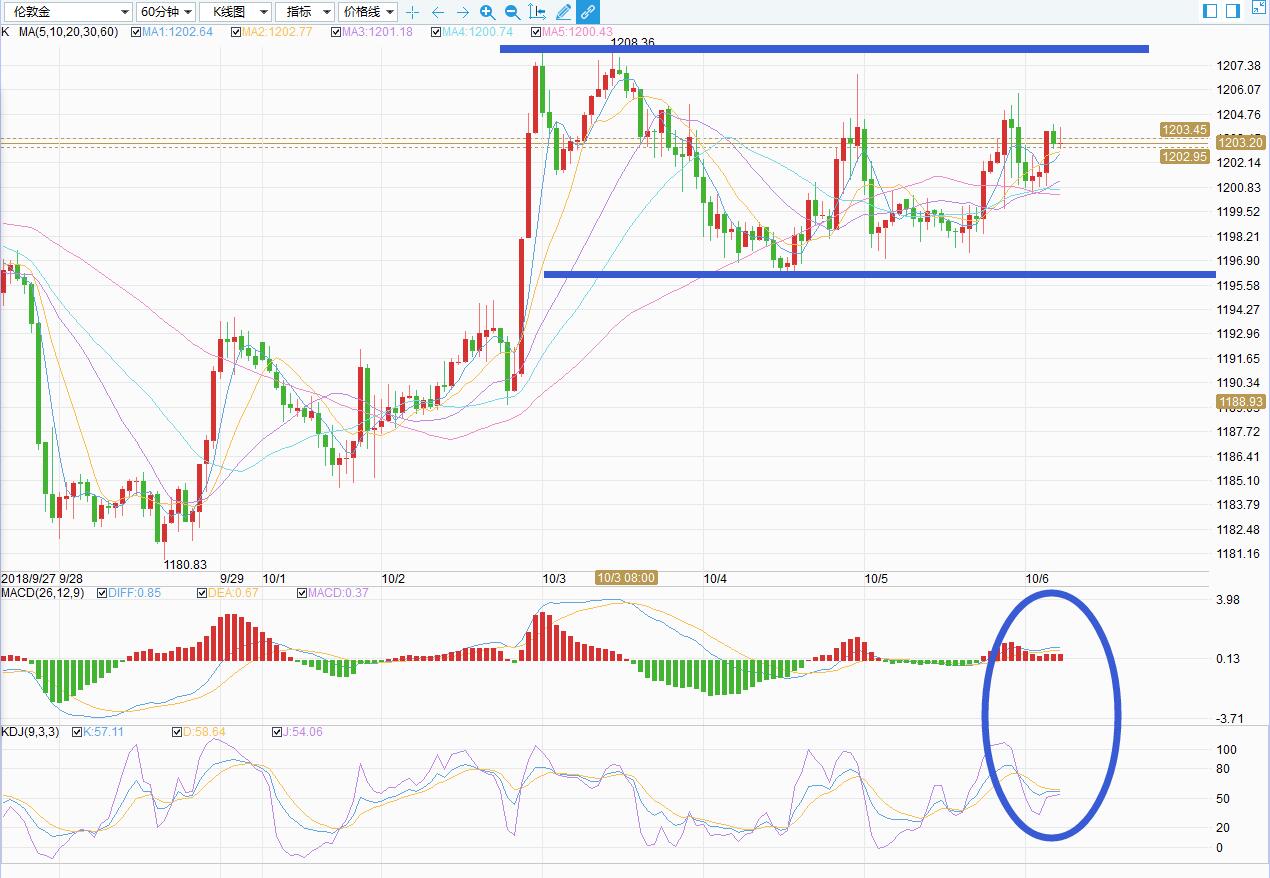
Task: Click the 10/3 08:00 time marker
Action: [626, 578]
